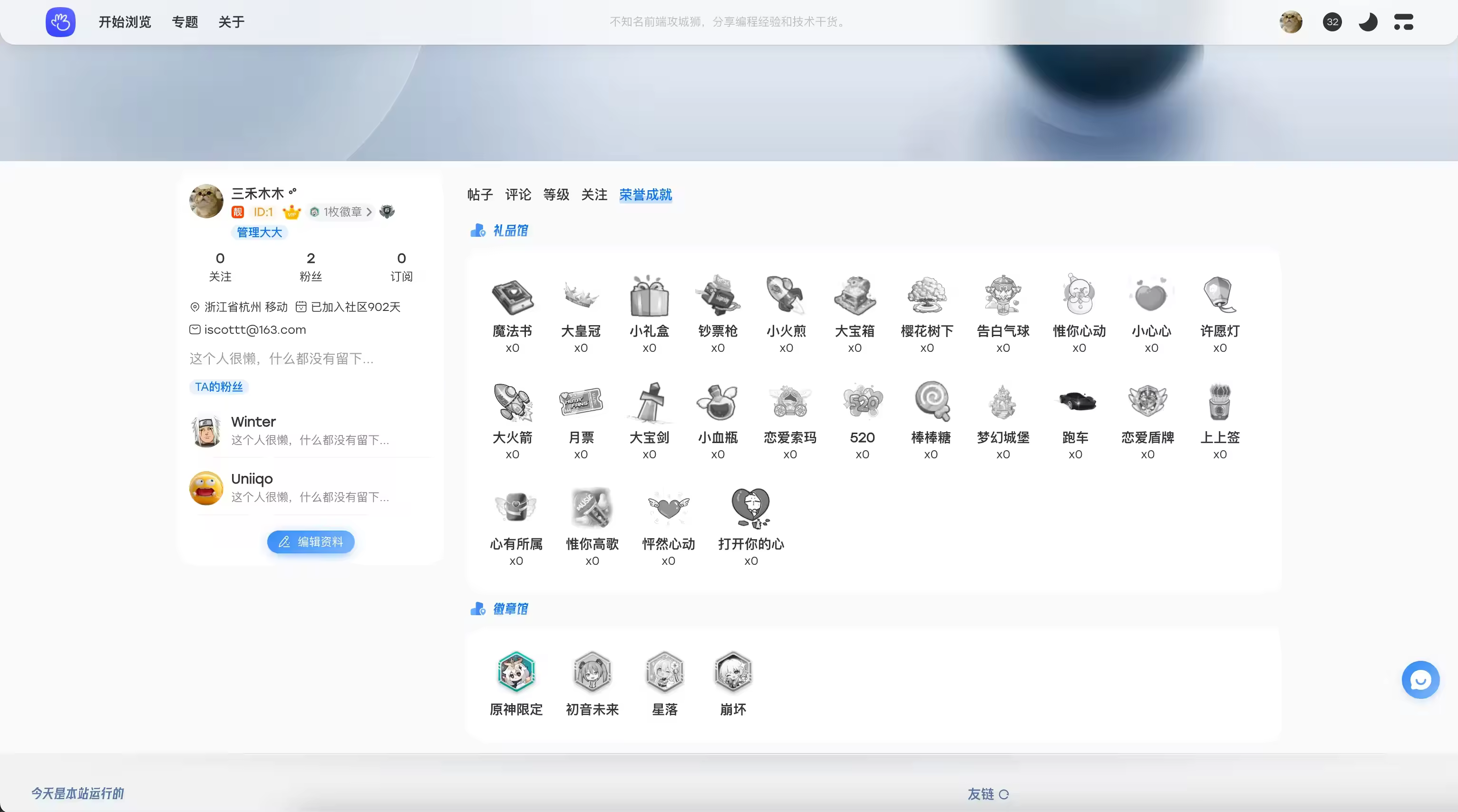This screenshot has height=812, width=1458.
Task: Click the 大火箭 gift icon
Action: pos(512,402)
